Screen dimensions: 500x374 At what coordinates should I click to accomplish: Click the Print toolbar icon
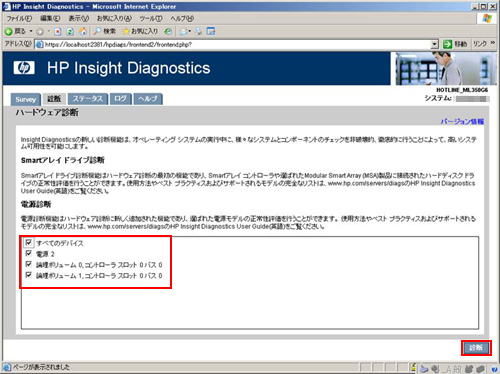pyautogui.click(x=199, y=31)
